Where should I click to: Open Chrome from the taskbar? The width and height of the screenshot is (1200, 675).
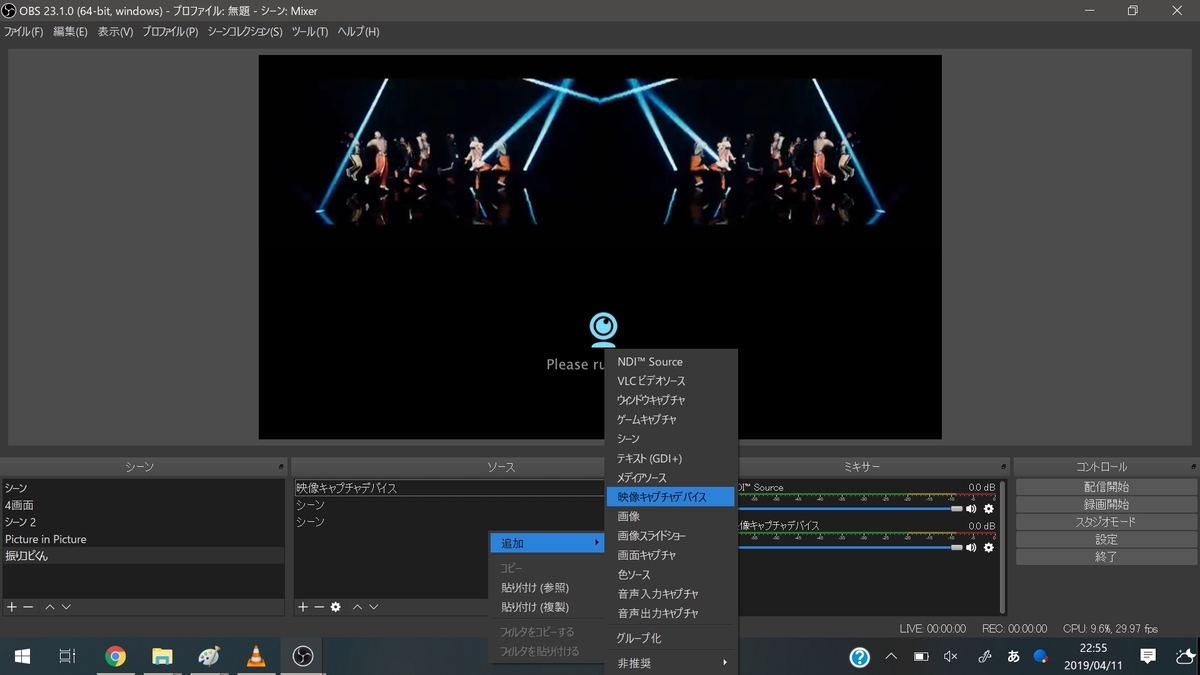pyautogui.click(x=116, y=656)
